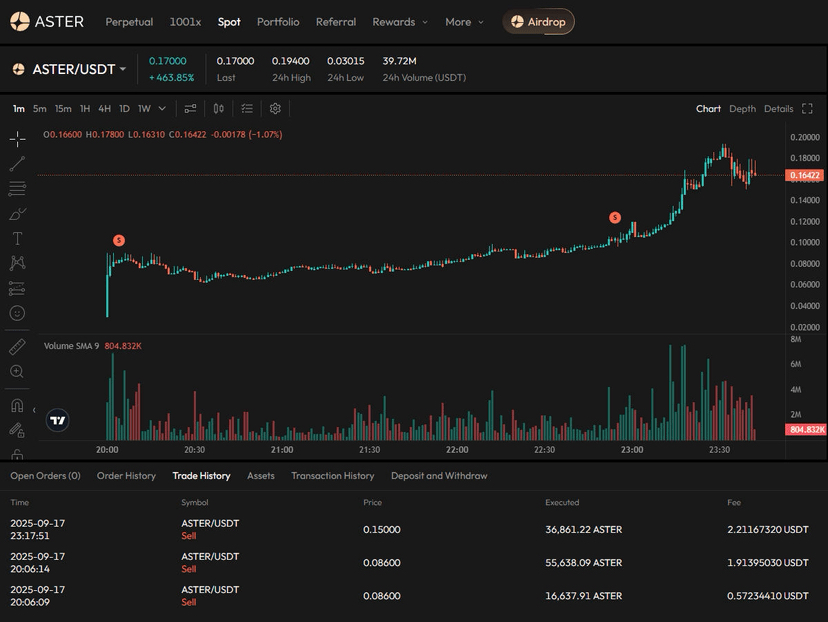Go to the Perpetual trading page
Image resolution: width=828 pixels, height=622 pixels.
tap(129, 22)
